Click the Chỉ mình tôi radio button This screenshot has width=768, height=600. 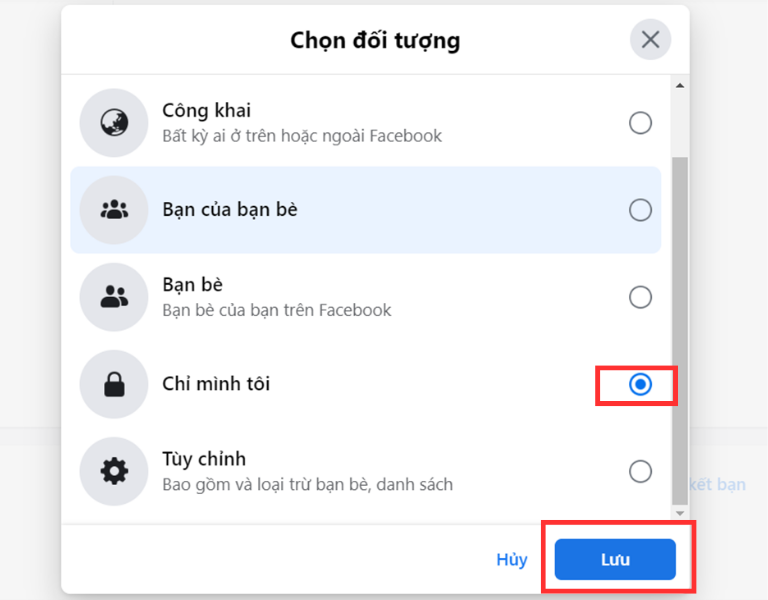(x=640, y=384)
